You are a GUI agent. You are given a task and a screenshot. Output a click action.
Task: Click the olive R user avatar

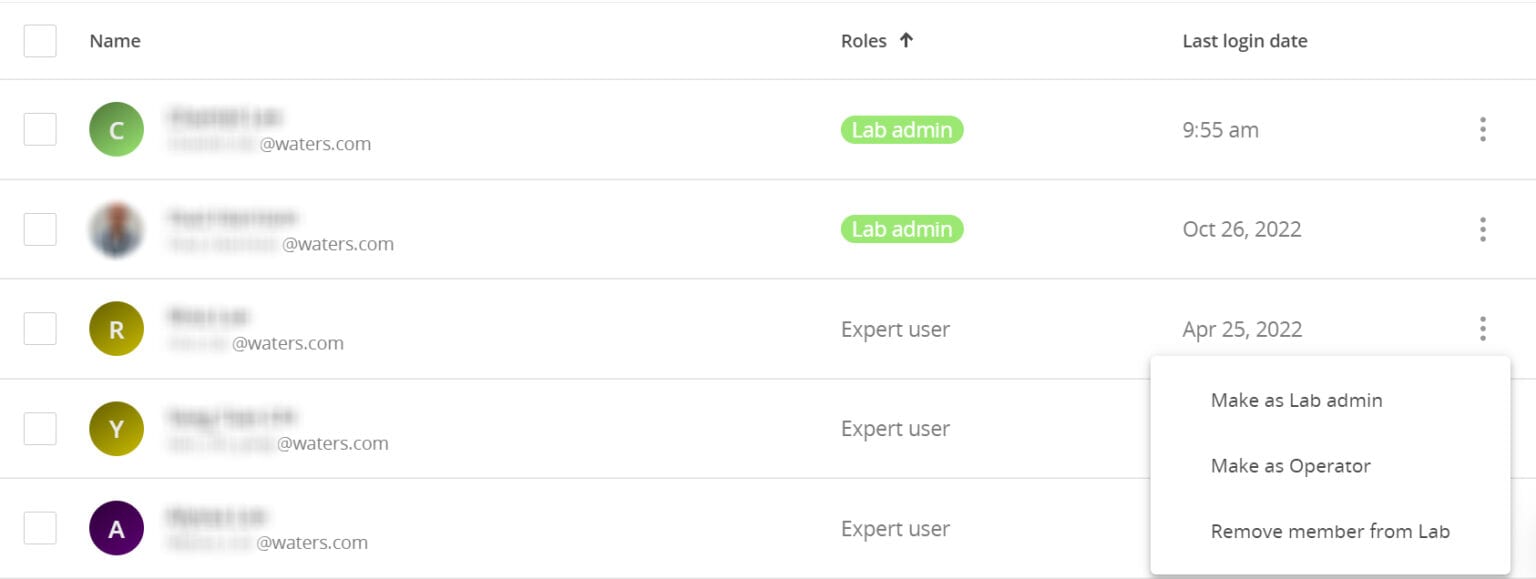[x=116, y=329]
